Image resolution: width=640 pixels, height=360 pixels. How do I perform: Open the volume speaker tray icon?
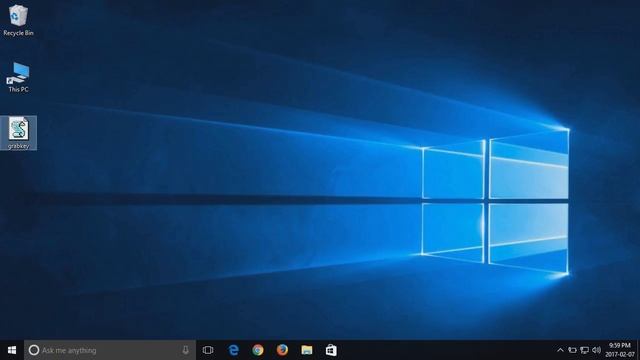click(597, 350)
